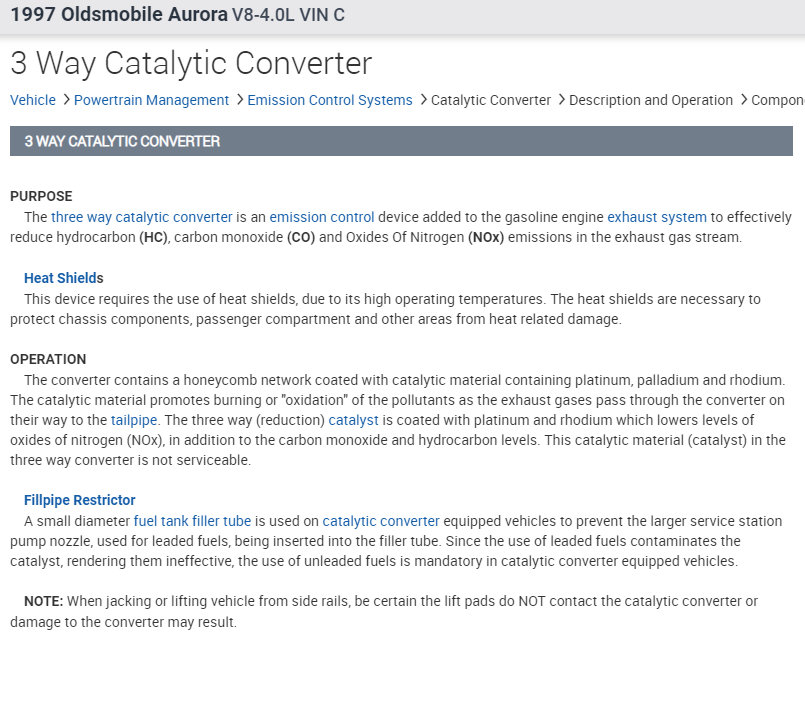This screenshot has width=805, height=715.
Task: Click the Heat Shields heading link
Action: pos(63,278)
